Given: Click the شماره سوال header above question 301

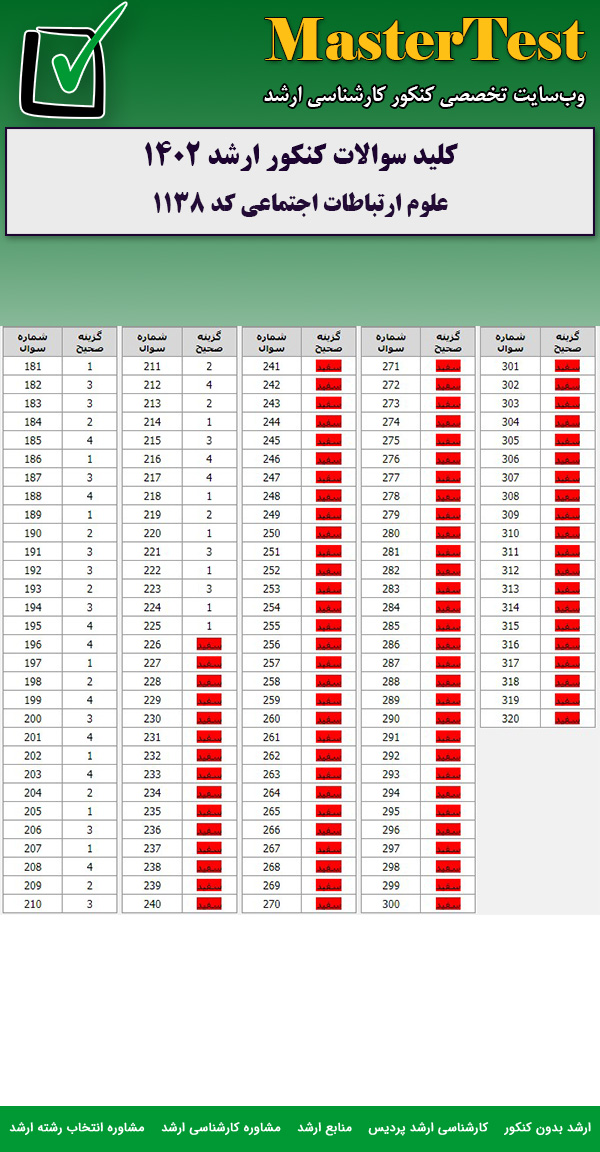Looking at the screenshot, I should (510, 342).
